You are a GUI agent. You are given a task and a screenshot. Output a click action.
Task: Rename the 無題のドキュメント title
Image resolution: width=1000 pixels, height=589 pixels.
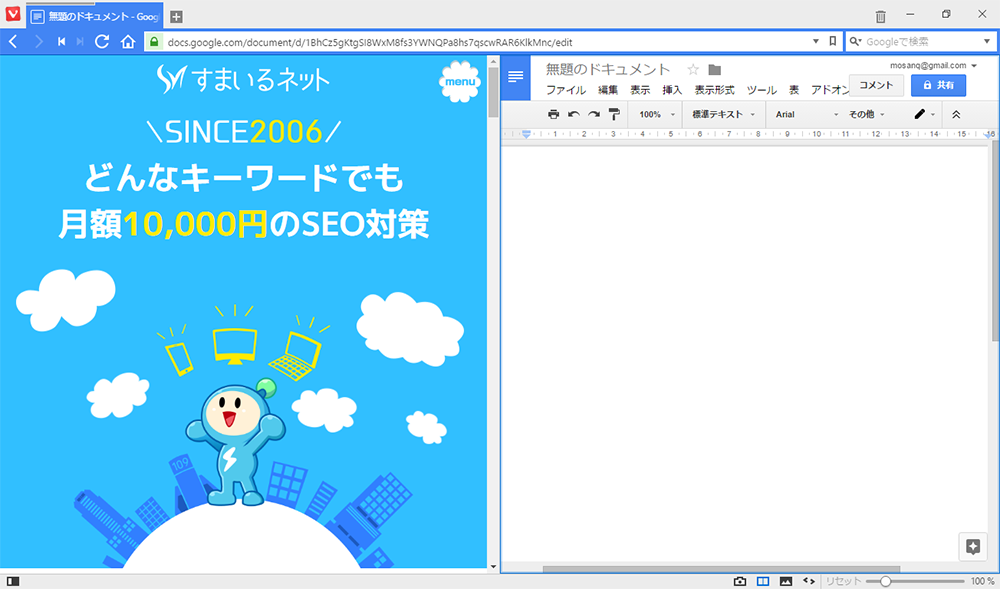tap(608, 69)
